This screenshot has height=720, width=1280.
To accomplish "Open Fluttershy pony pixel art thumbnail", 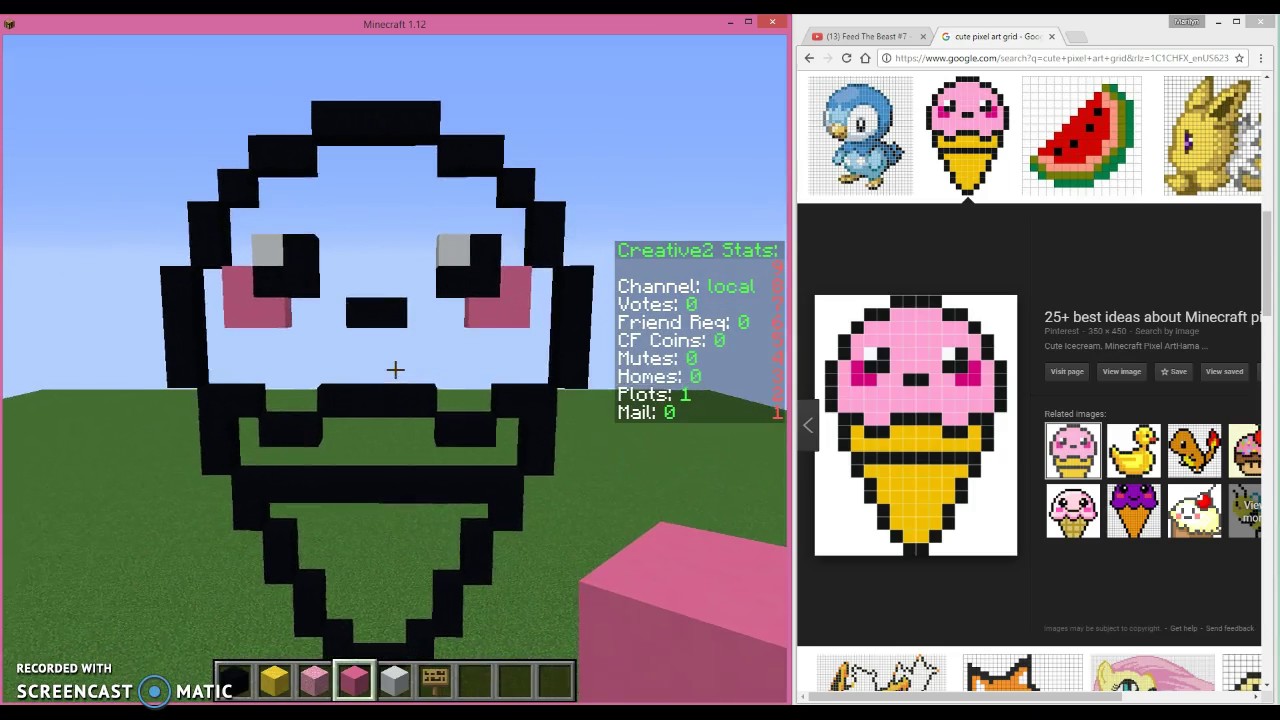I will point(1152,673).
